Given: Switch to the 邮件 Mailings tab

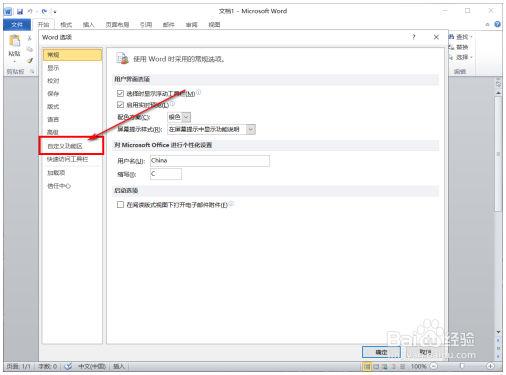Looking at the screenshot, I should point(169,24).
